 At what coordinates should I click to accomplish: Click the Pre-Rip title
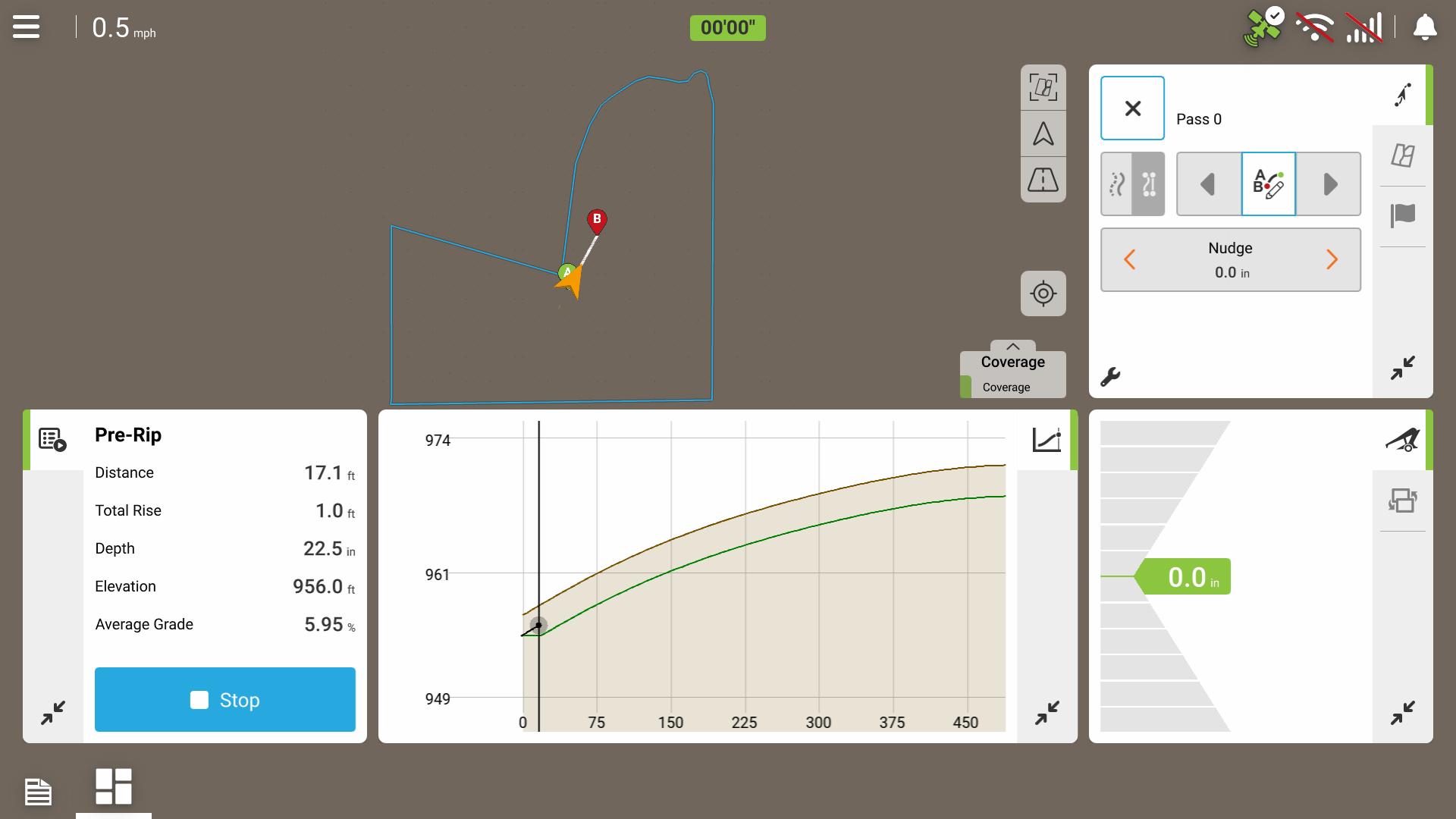[x=128, y=435]
